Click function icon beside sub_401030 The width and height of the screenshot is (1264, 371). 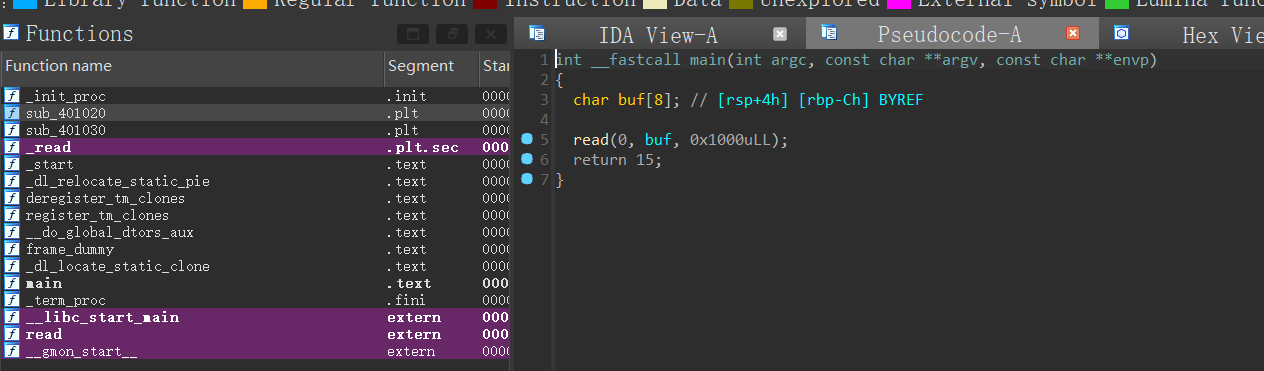point(12,130)
